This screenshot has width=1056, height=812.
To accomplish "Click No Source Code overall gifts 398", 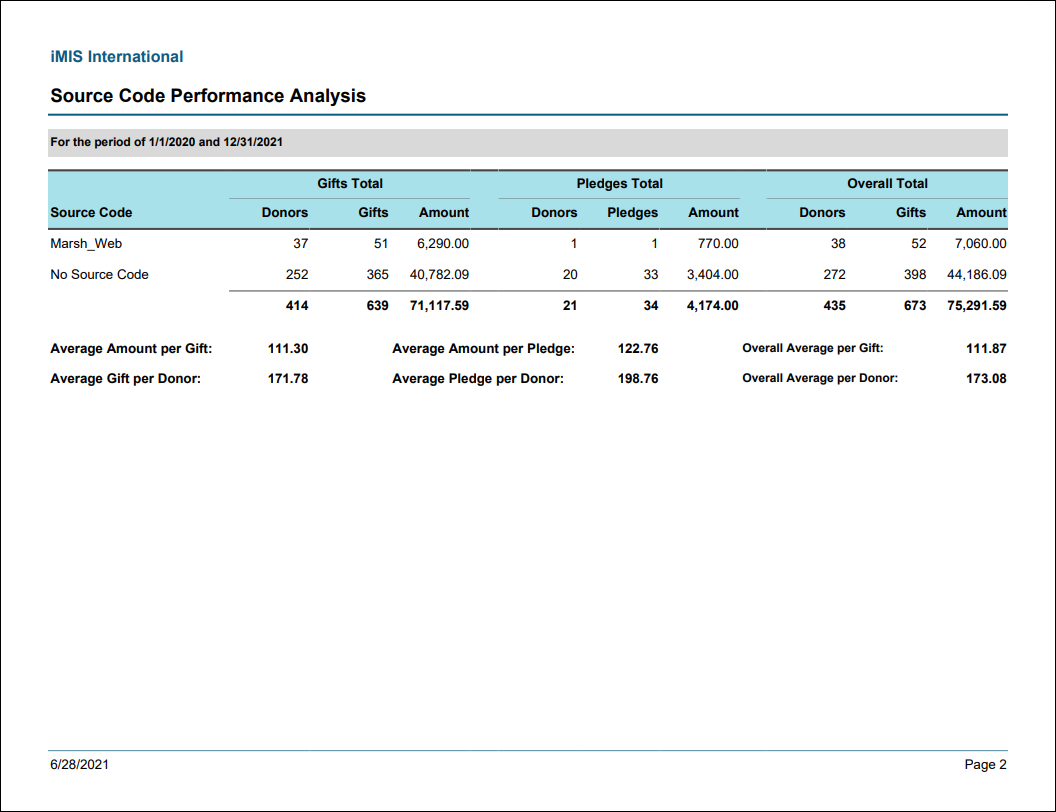I will (915, 274).
